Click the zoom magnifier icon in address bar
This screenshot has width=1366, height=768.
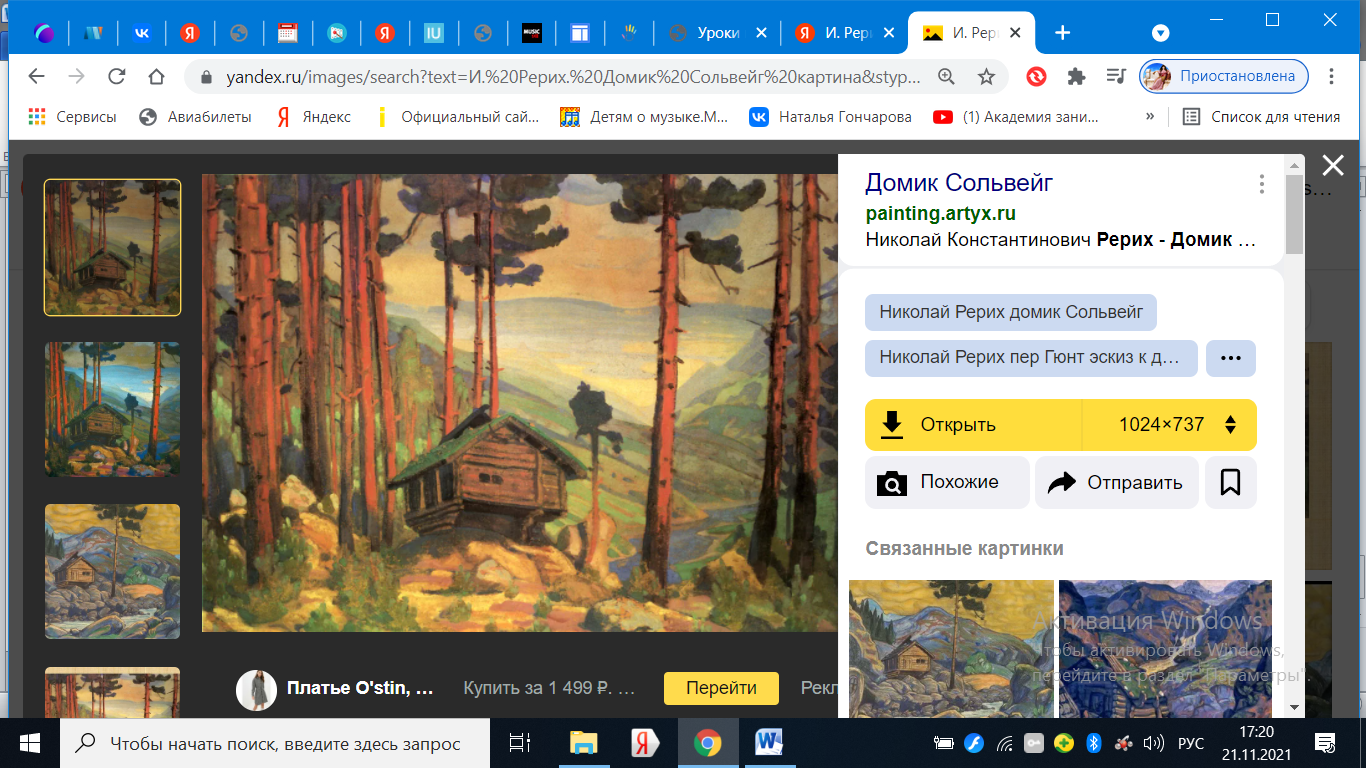[946, 77]
